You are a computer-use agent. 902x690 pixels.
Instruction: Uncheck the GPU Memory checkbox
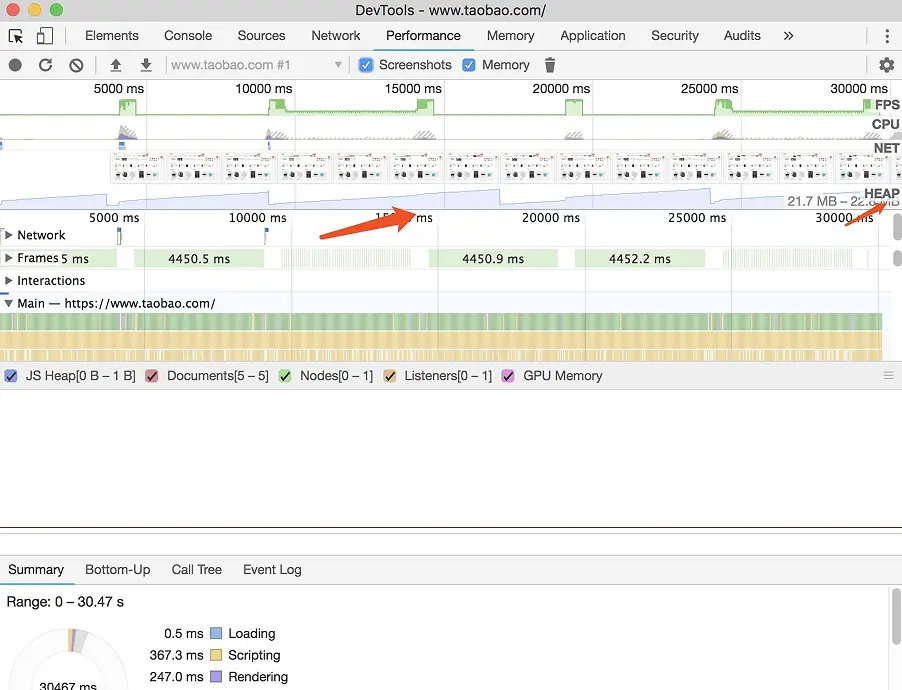pyautogui.click(x=508, y=376)
